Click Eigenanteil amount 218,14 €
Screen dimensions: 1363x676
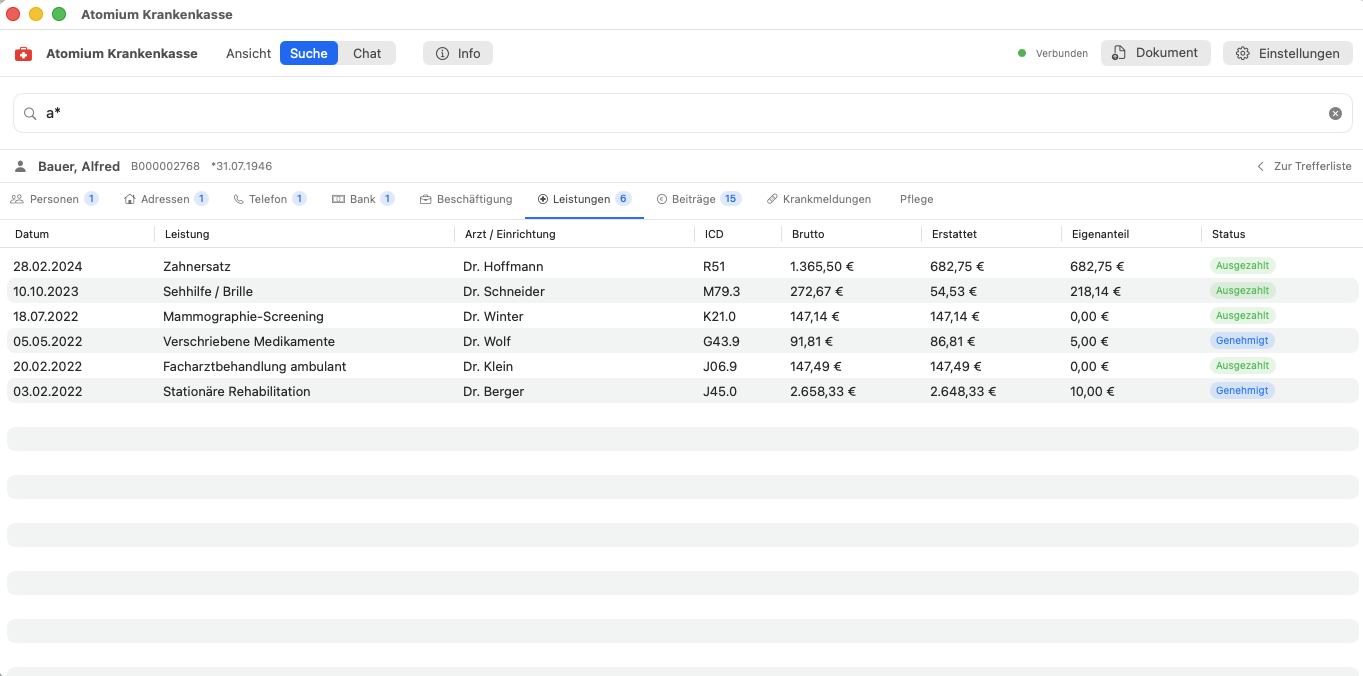coord(1096,292)
